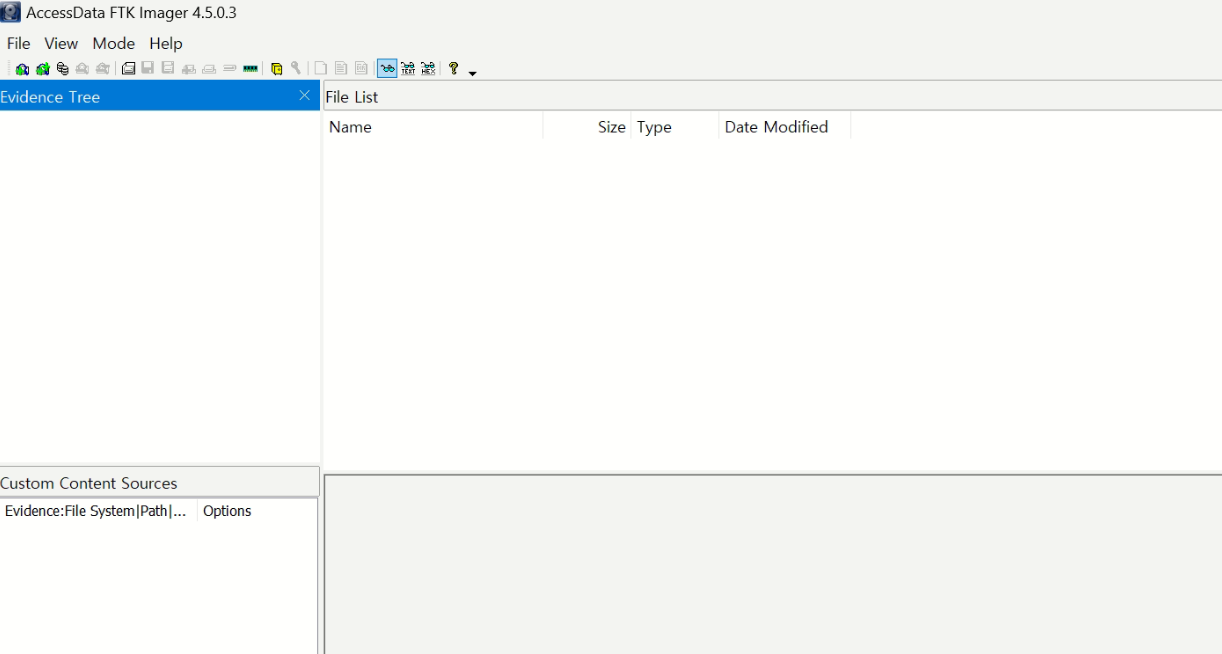Screen dimensions: 1222x654
Task: Click the Options column header
Action: [257, 511]
